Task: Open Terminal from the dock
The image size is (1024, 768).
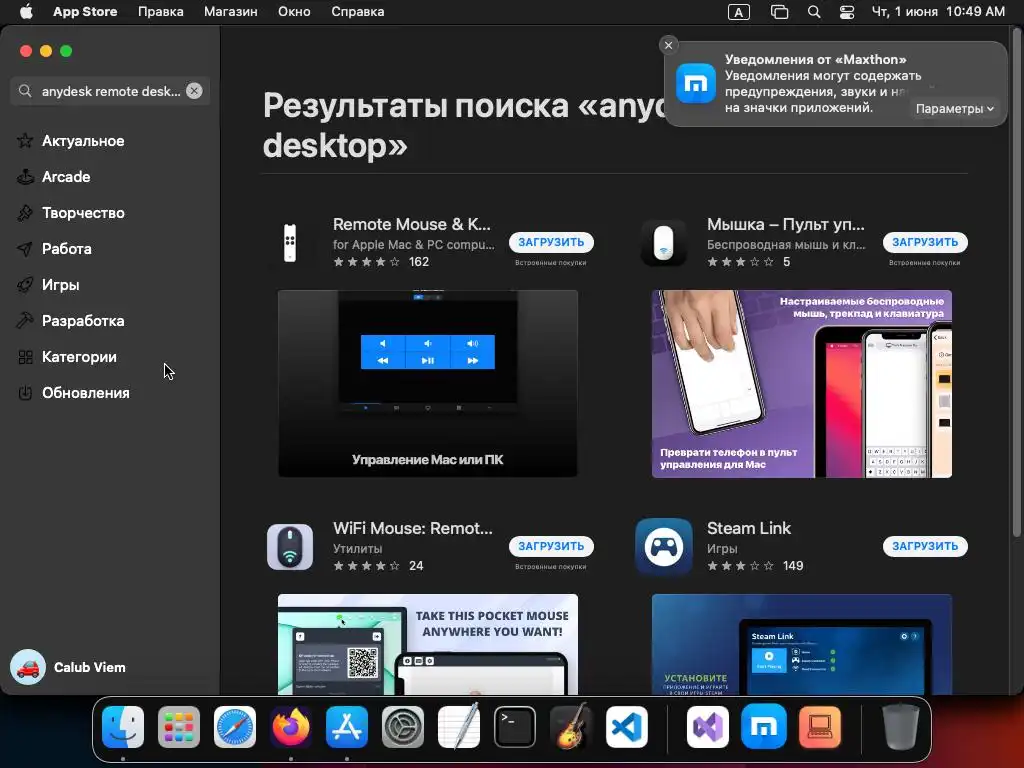Action: pos(515,727)
